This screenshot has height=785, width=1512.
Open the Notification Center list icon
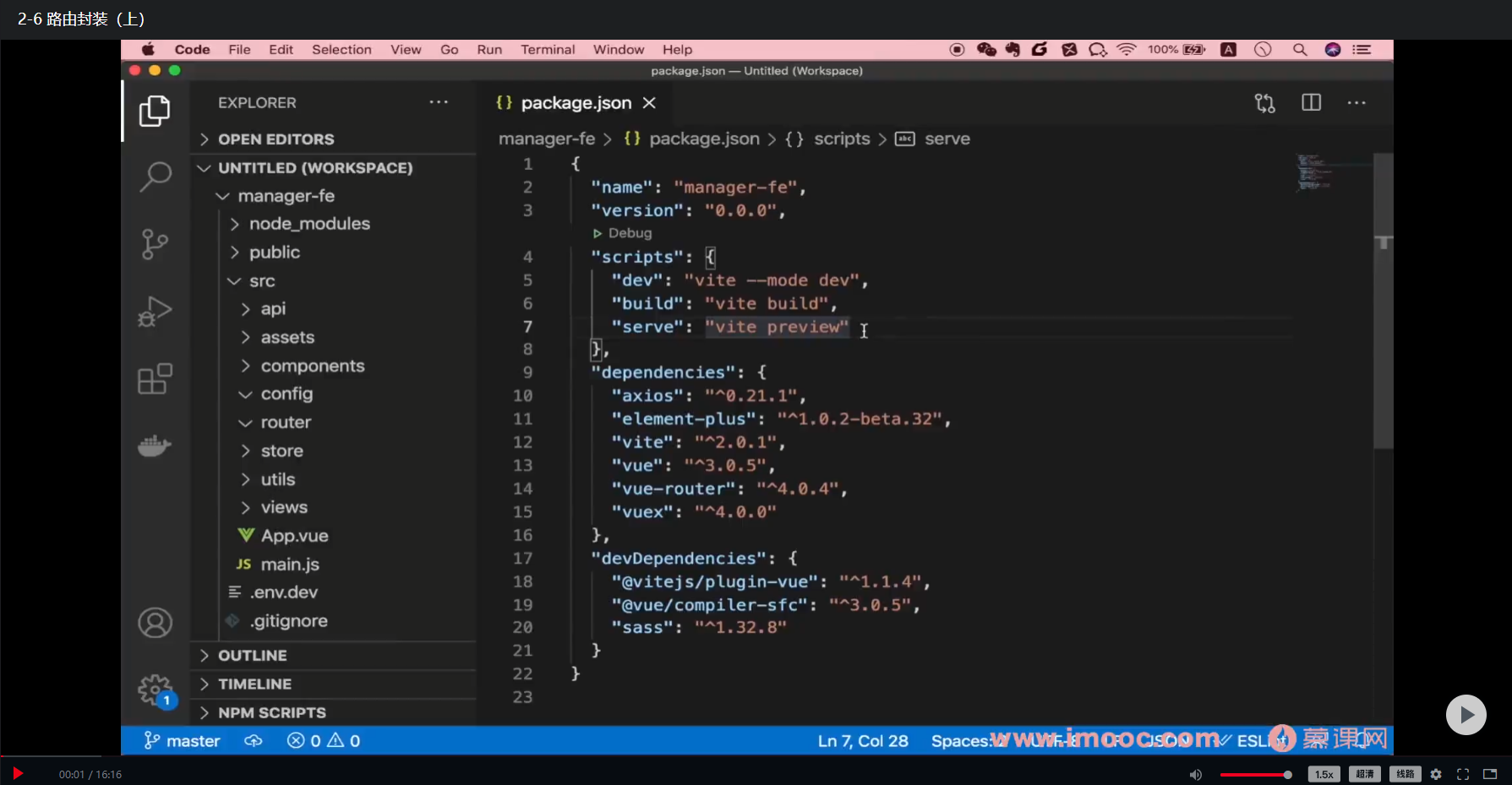click(x=1362, y=50)
